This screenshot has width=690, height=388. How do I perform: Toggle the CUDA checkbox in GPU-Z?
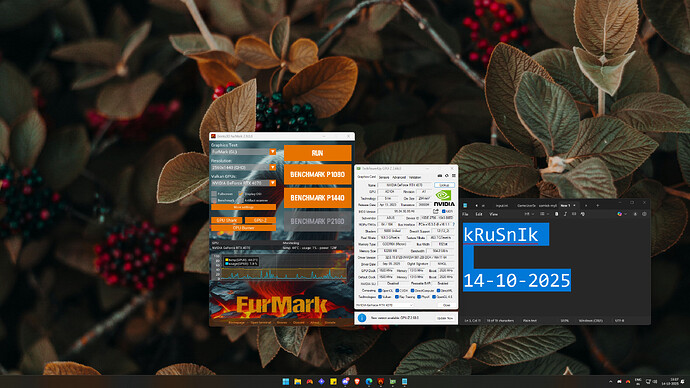[x=397, y=291]
